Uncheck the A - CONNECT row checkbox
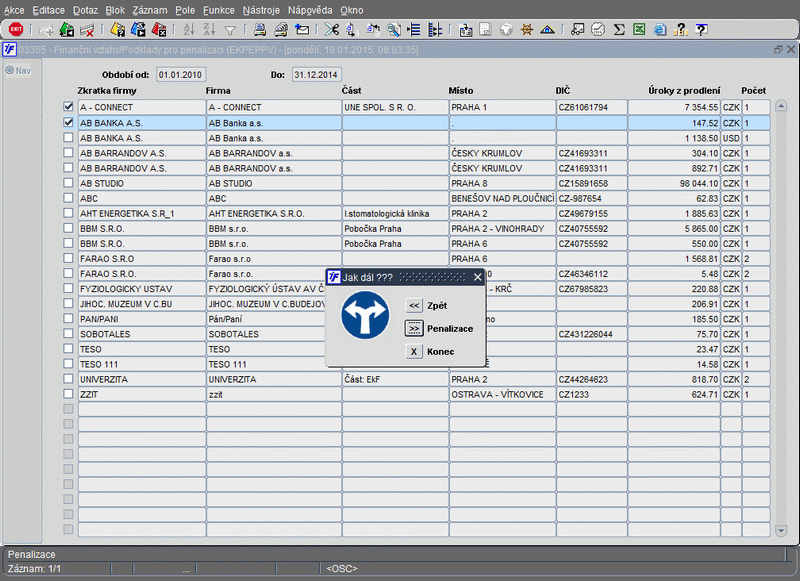The height and width of the screenshot is (581, 800). click(68, 107)
